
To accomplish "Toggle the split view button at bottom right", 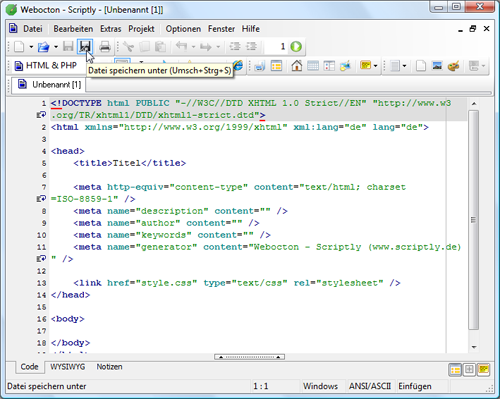I will (469, 369).
